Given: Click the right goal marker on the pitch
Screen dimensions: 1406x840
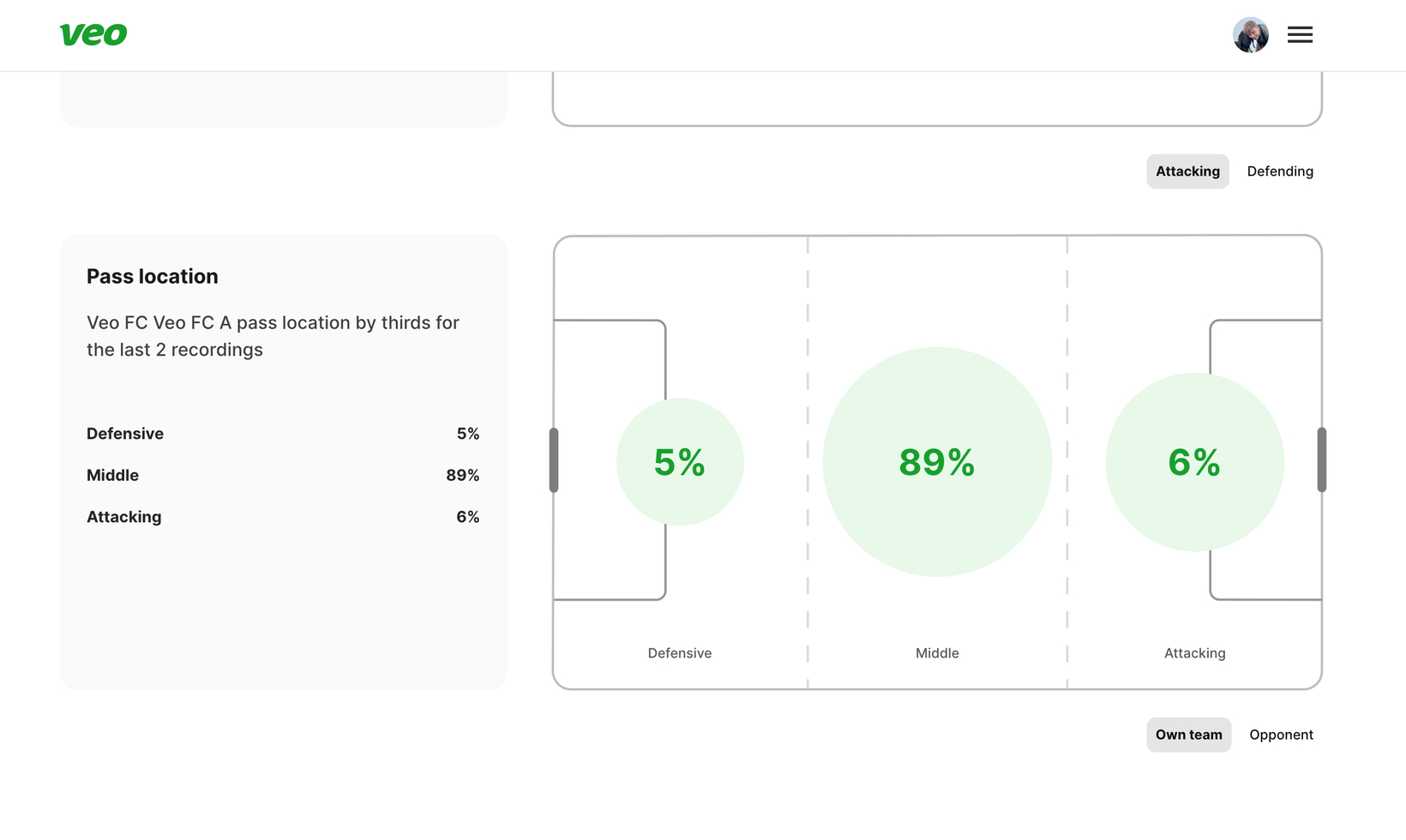Looking at the screenshot, I should 1321,460.
